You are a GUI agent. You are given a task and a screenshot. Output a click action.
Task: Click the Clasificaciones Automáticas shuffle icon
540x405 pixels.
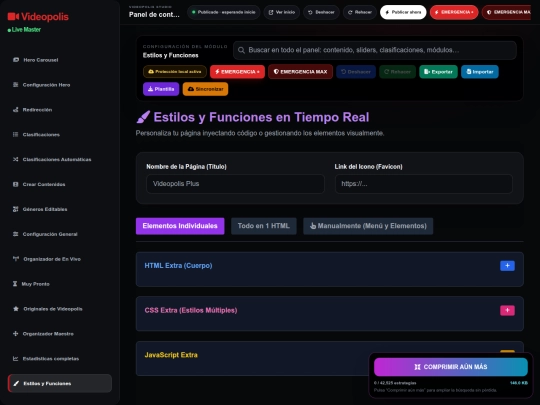coord(15,159)
